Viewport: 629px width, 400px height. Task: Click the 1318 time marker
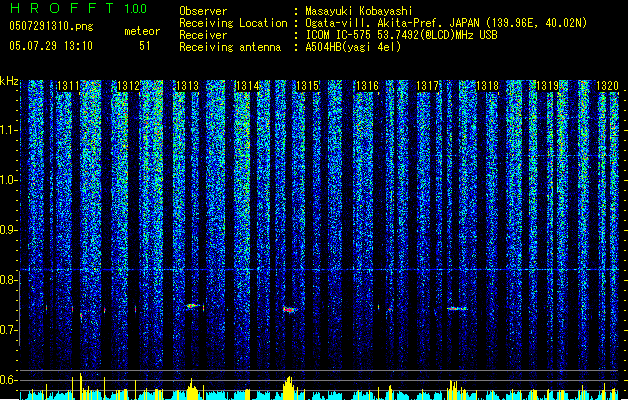(x=487, y=86)
